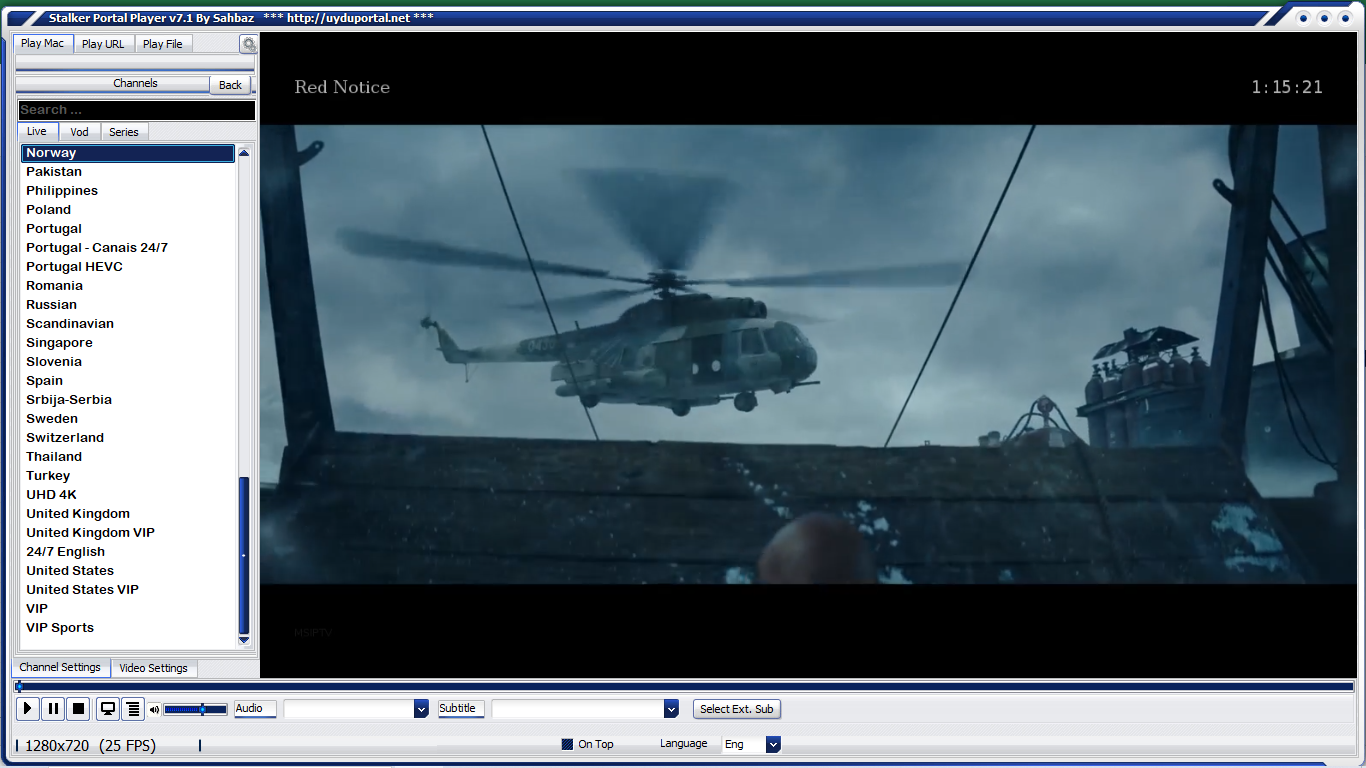Select Switzerland in the channel list
This screenshot has height=768, width=1366.
click(128, 438)
